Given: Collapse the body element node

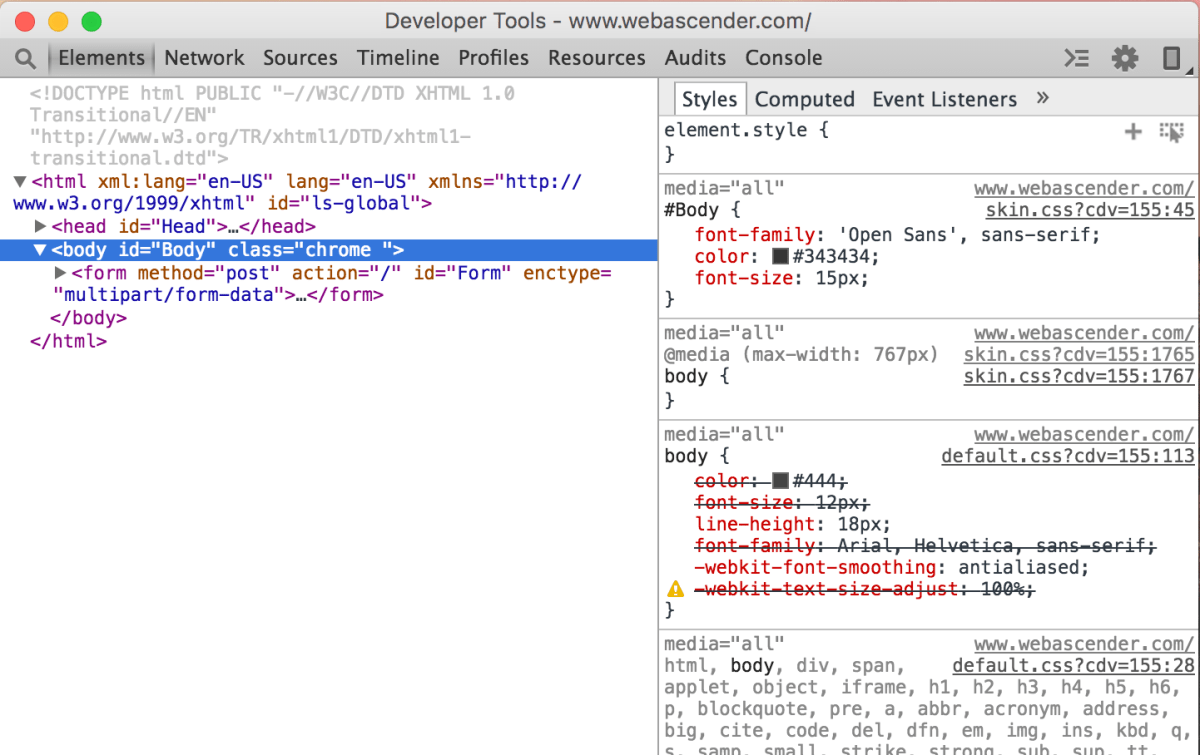Looking at the screenshot, I should tap(40, 250).
